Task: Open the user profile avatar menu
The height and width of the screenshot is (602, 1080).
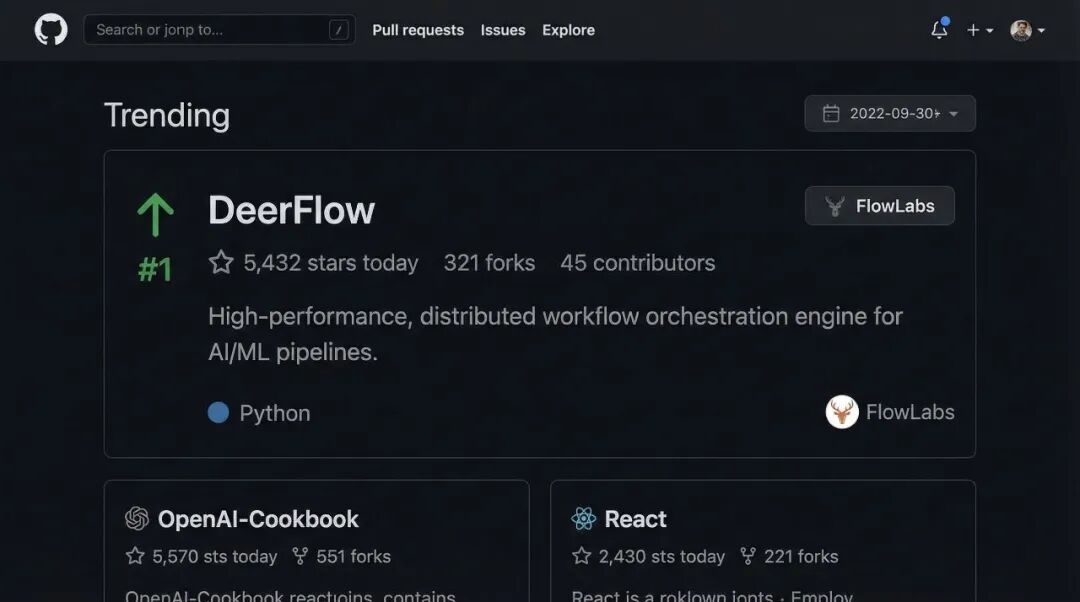Action: point(1027,30)
